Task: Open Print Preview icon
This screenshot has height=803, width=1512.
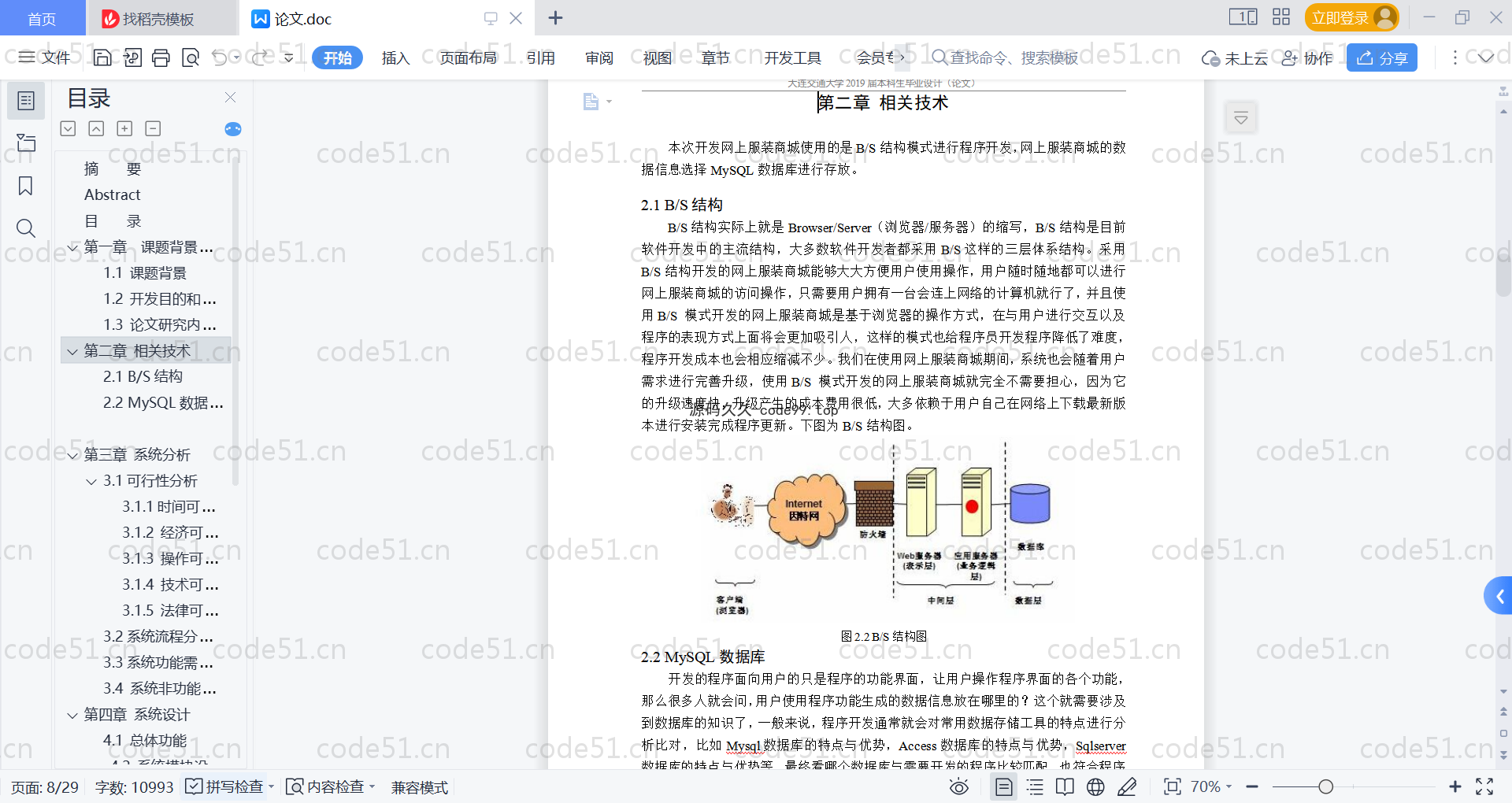Action: point(190,57)
